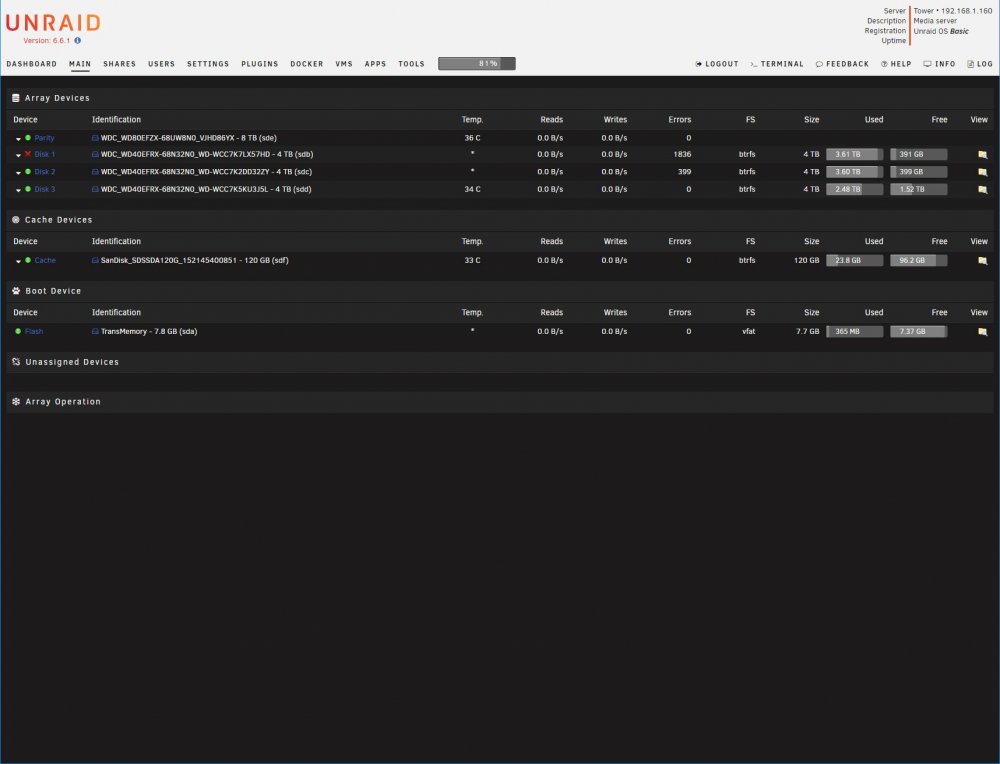1000x764 pixels.
Task: Browse Disk 3 via View folder icon
Action: [x=982, y=189]
